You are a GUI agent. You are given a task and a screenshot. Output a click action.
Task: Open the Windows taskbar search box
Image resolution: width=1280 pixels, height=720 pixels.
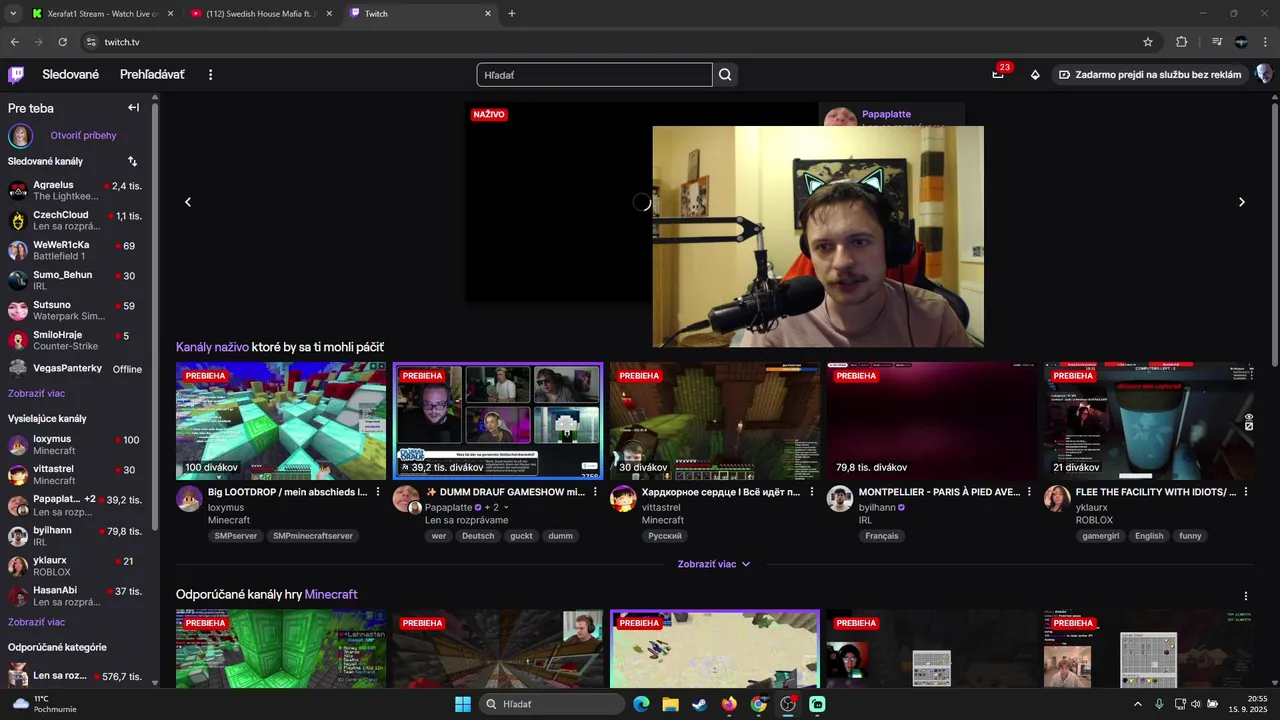click(x=552, y=704)
